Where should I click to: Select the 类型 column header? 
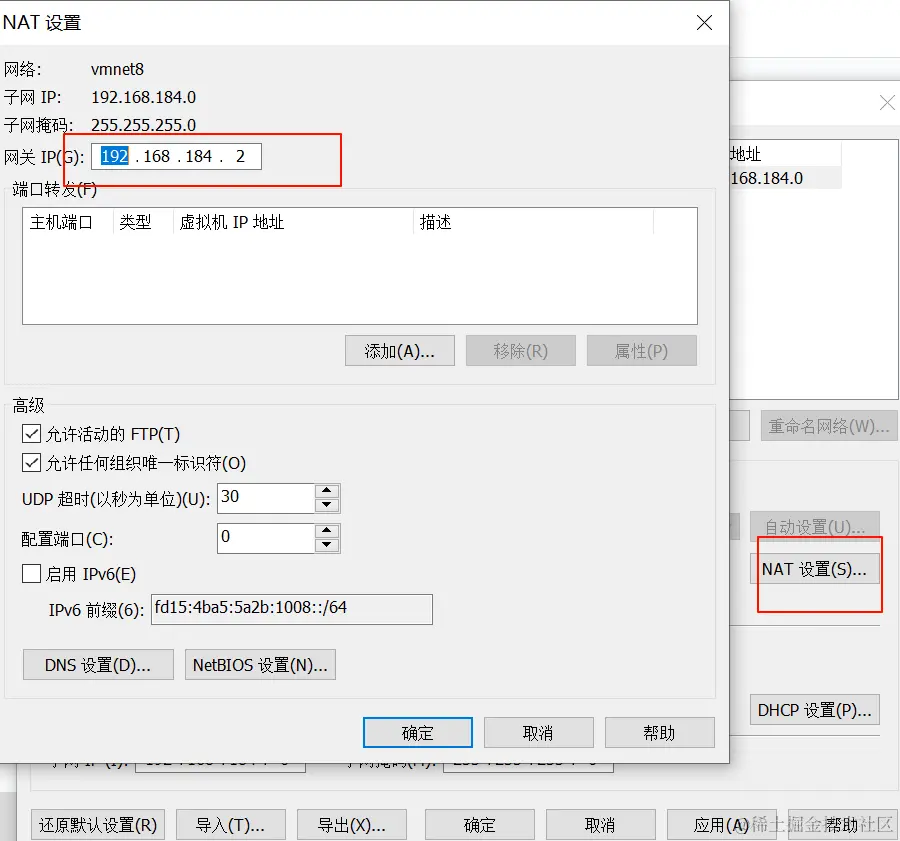point(143,222)
